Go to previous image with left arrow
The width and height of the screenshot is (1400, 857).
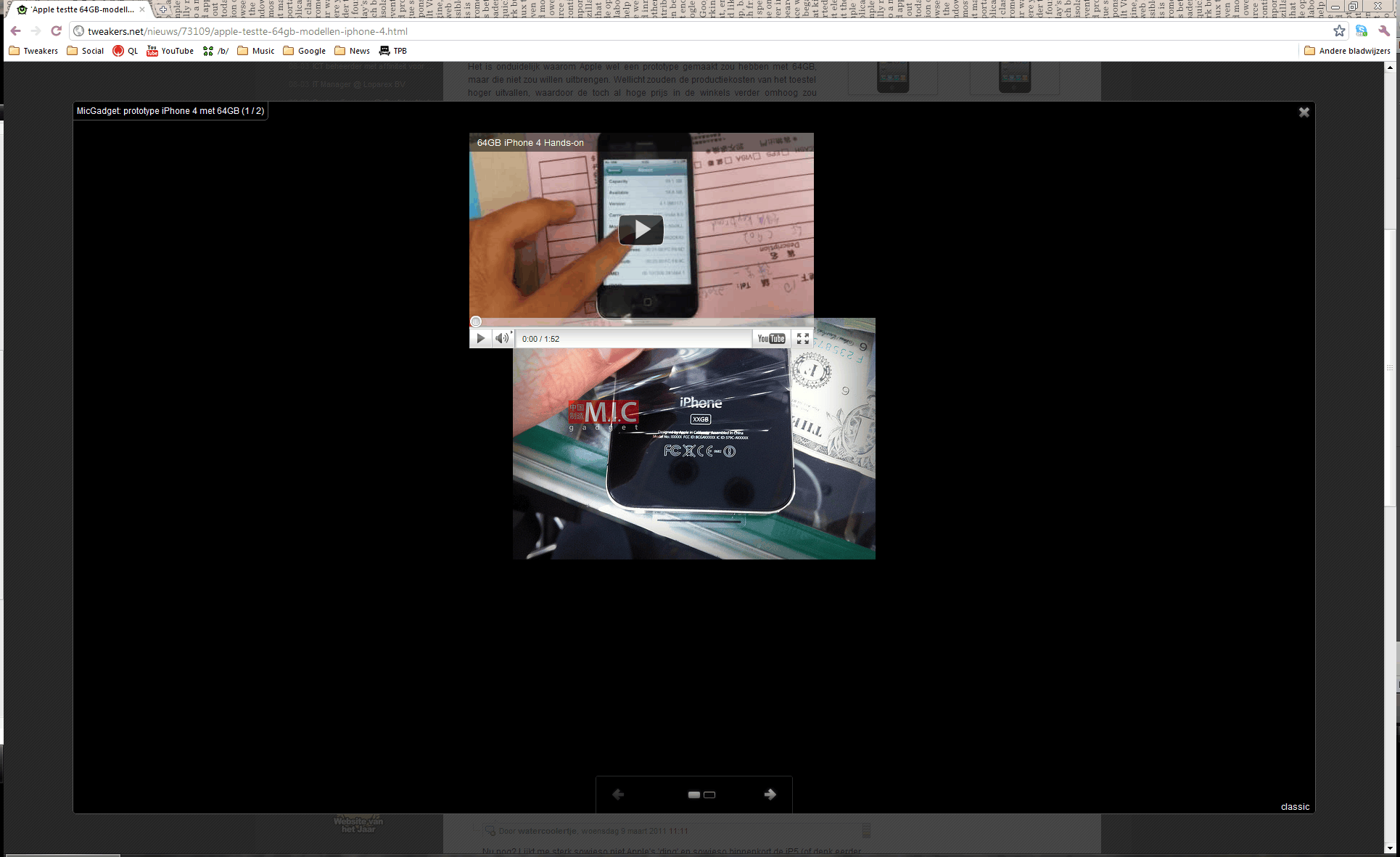pos(618,795)
